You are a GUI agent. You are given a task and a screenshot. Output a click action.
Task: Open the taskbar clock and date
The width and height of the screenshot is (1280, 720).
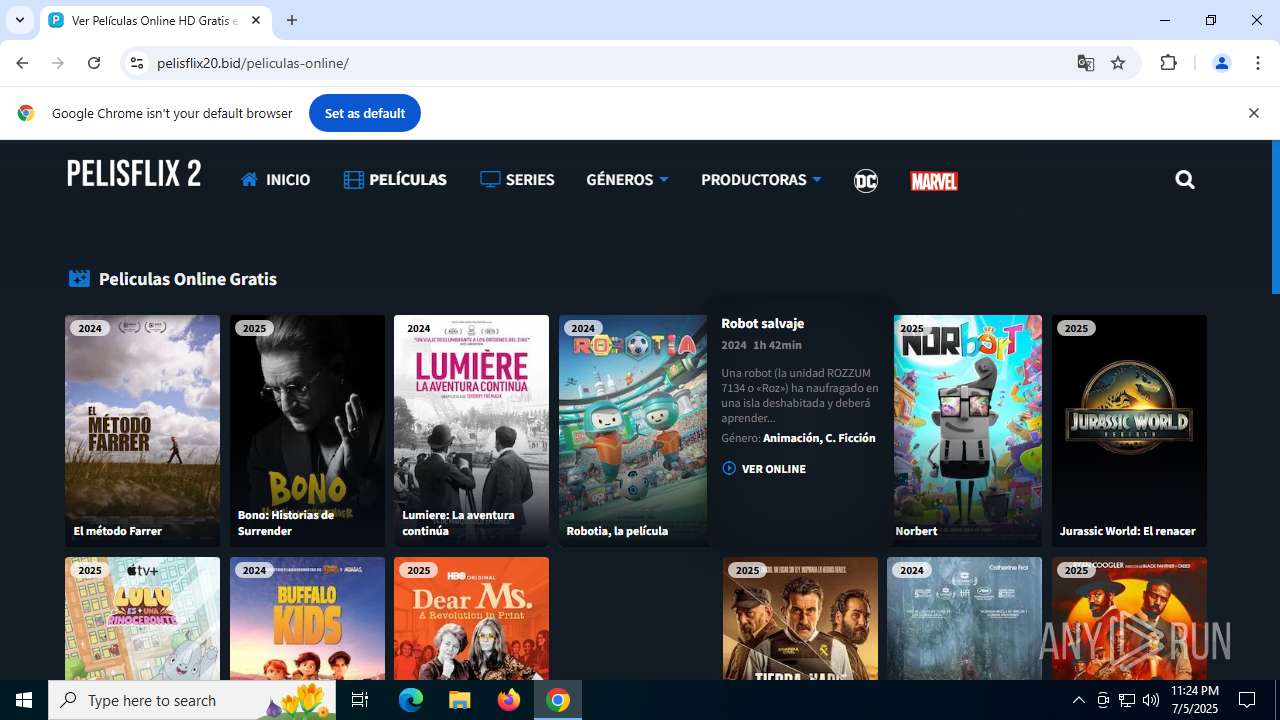1195,700
